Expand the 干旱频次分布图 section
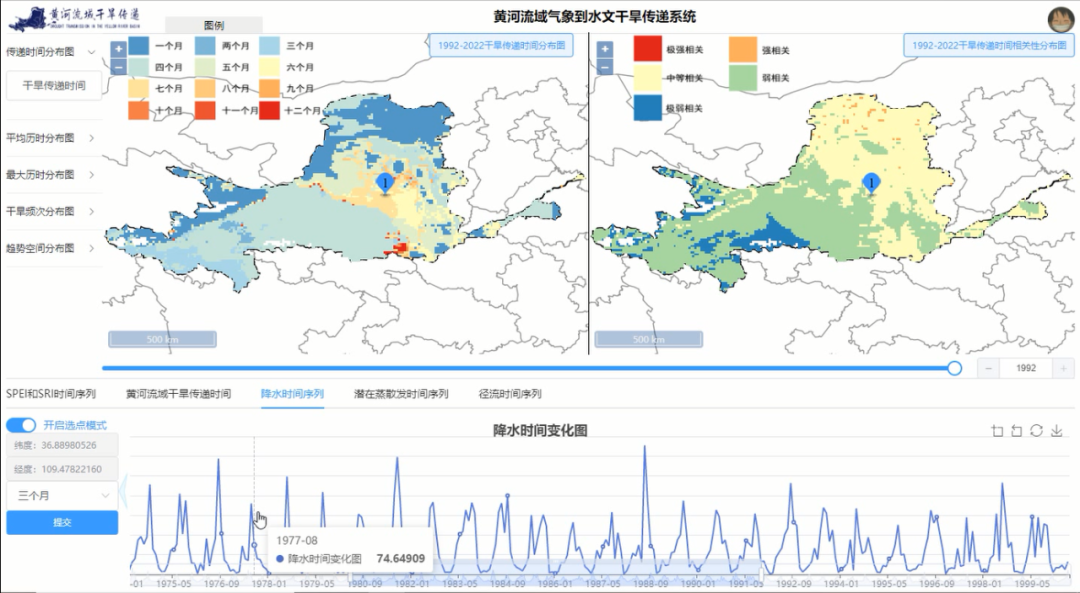 (52, 211)
